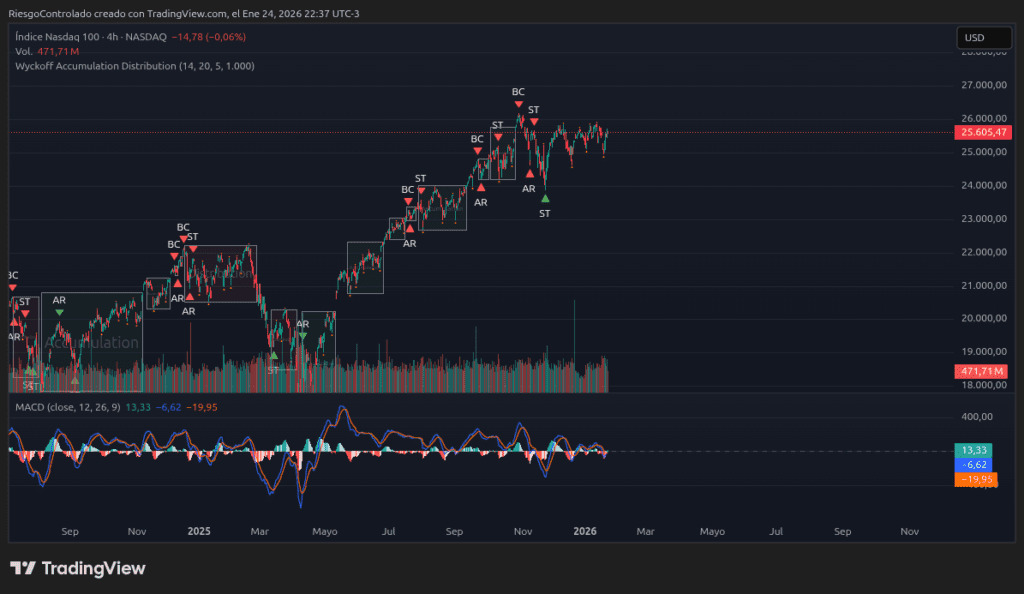Expand the Wyckoff Accumulation Distribution indicator legend
The height and width of the screenshot is (594, 1024).
coord(135,66)
